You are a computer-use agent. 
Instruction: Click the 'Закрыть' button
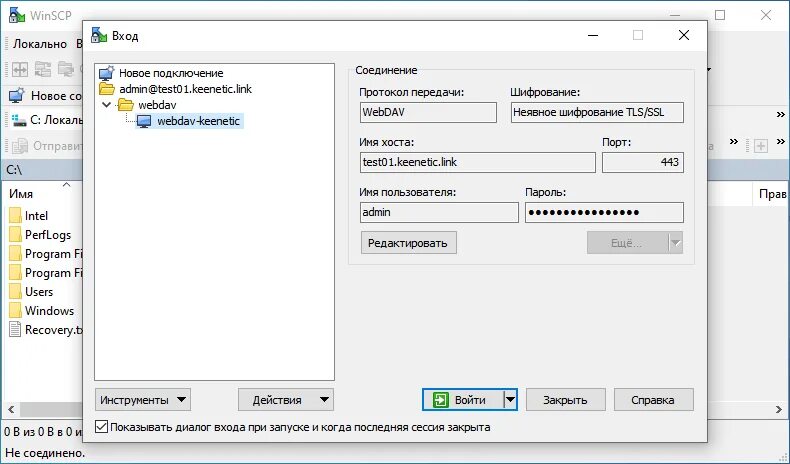[x=565, y=400]
